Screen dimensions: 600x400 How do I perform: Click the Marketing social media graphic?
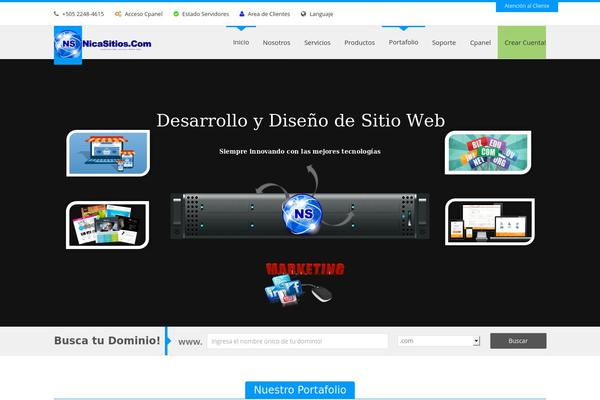click(304, 284)
